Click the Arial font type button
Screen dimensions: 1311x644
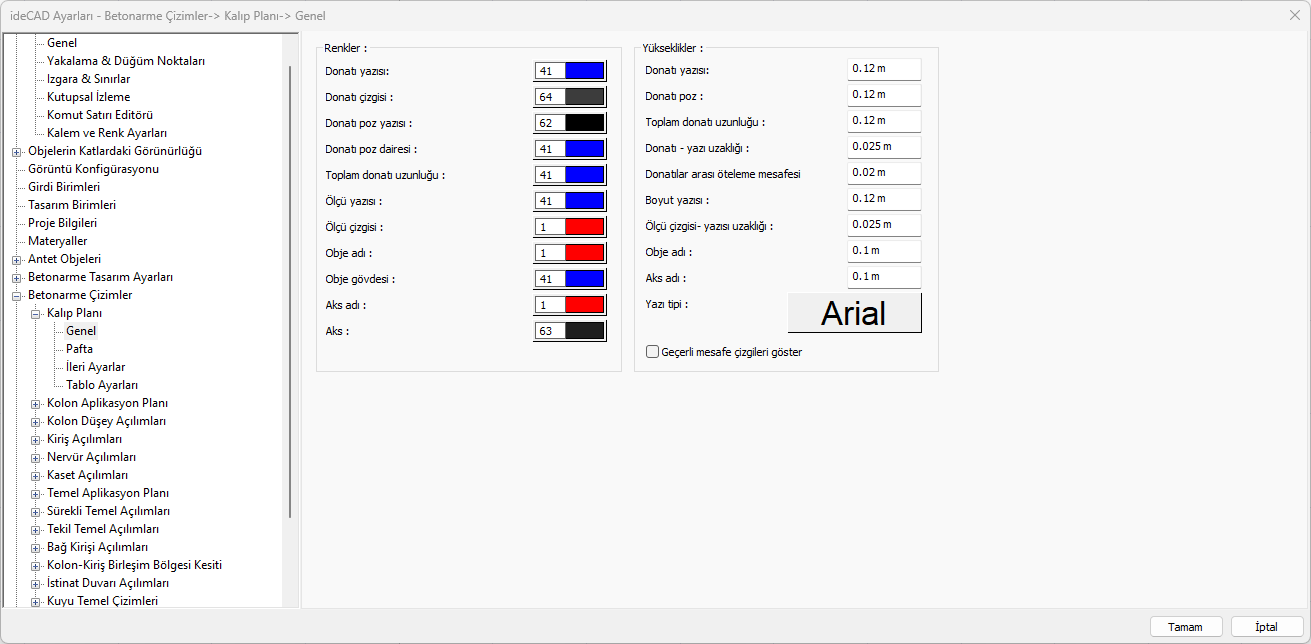[854, 313]
